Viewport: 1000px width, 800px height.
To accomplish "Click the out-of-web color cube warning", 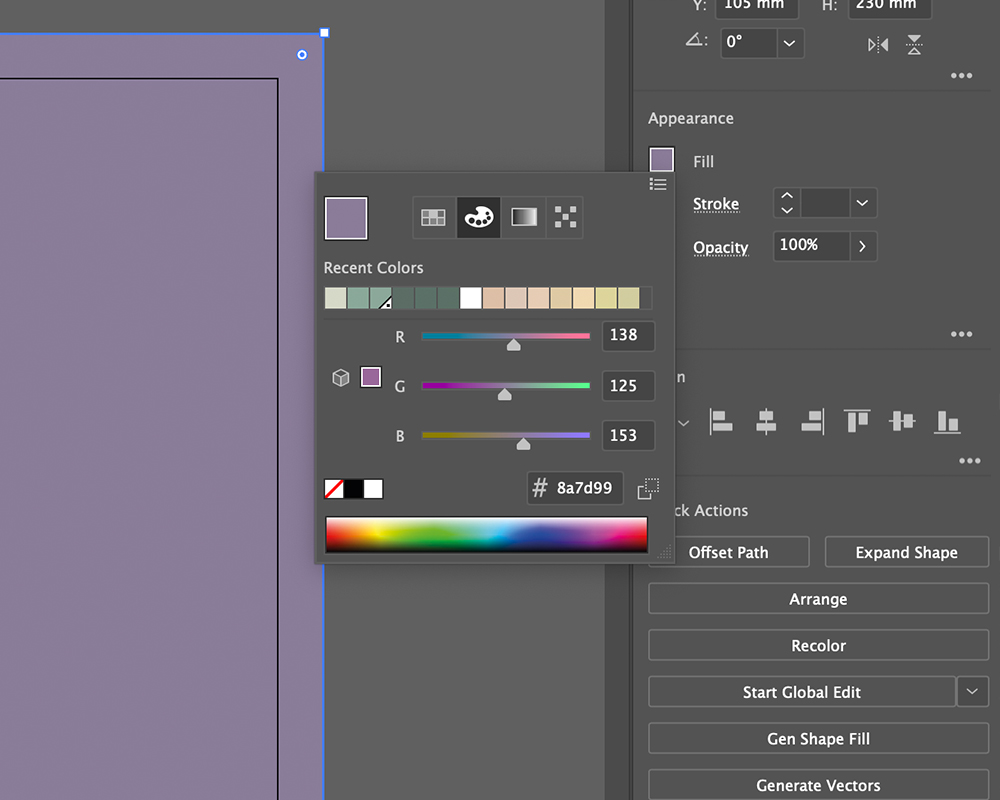I will point(341,378).
